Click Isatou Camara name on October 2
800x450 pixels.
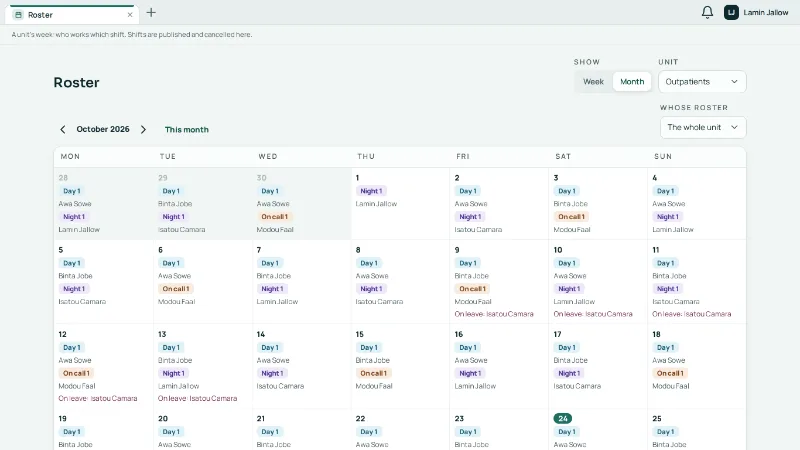478,230
